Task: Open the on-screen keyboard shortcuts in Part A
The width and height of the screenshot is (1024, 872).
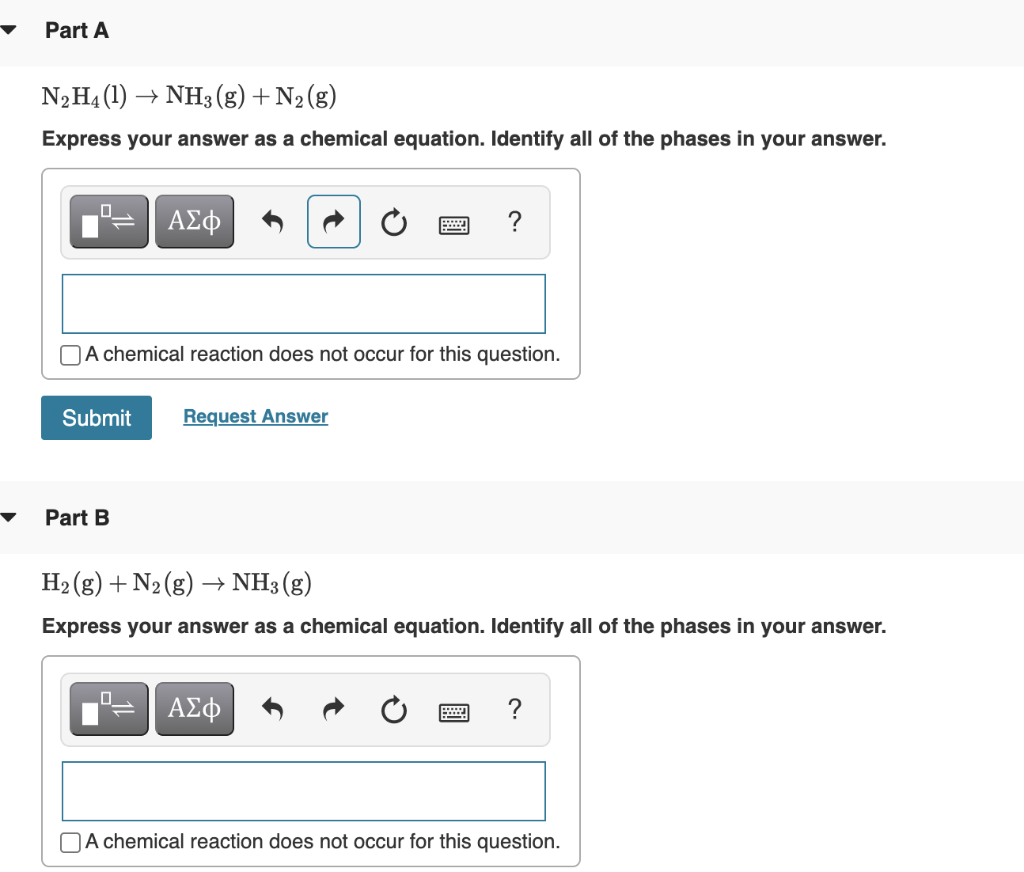Action: point(453,224)
